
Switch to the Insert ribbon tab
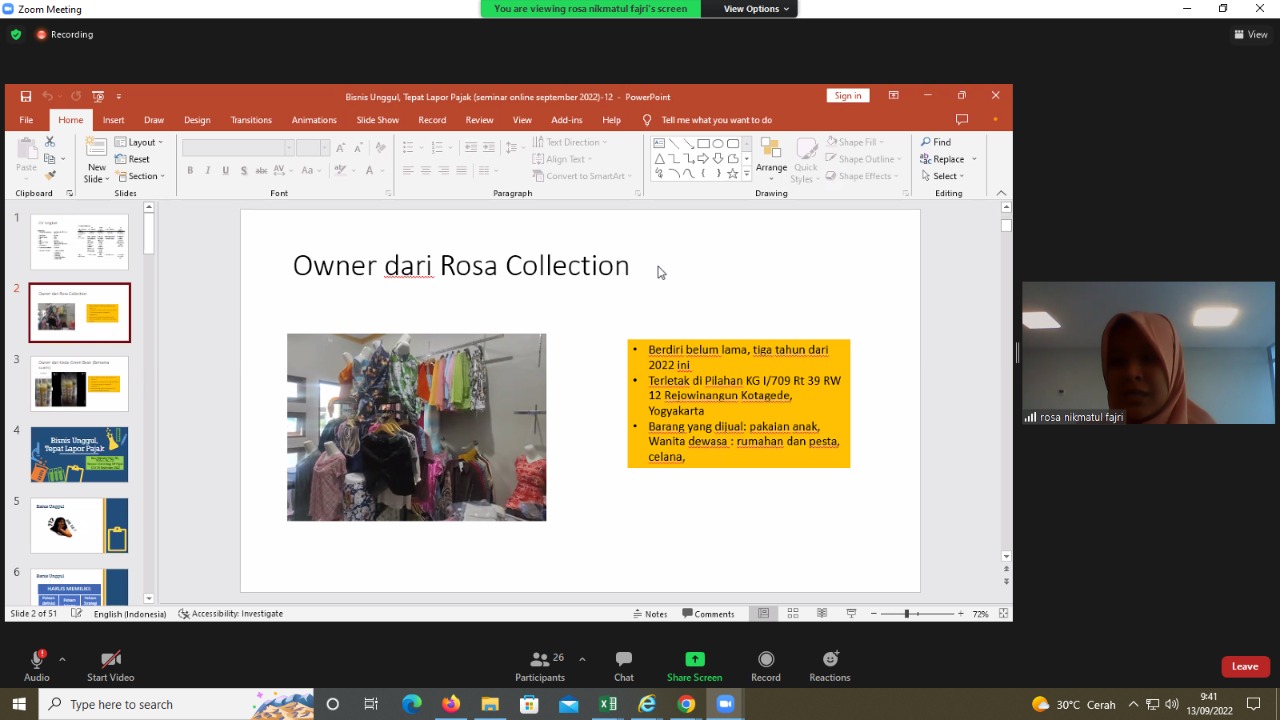pos(113,120)
